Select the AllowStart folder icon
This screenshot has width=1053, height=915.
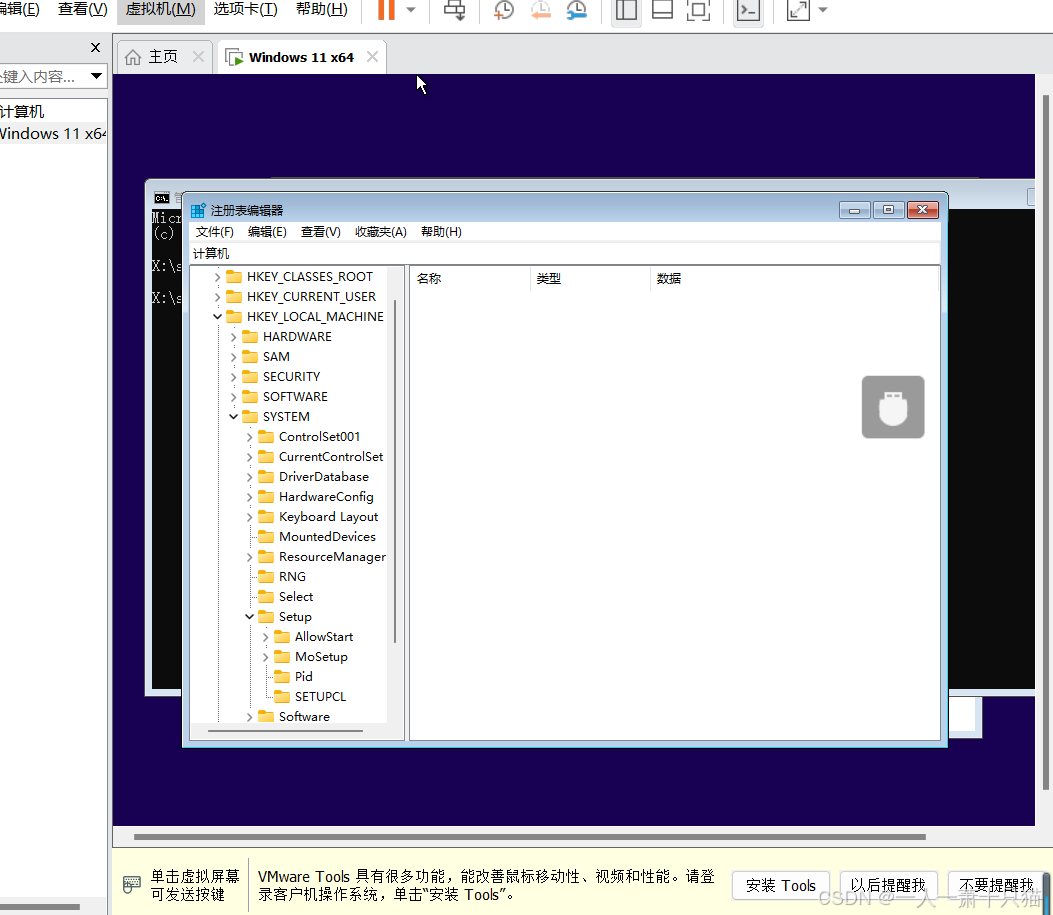coord(282,637)
